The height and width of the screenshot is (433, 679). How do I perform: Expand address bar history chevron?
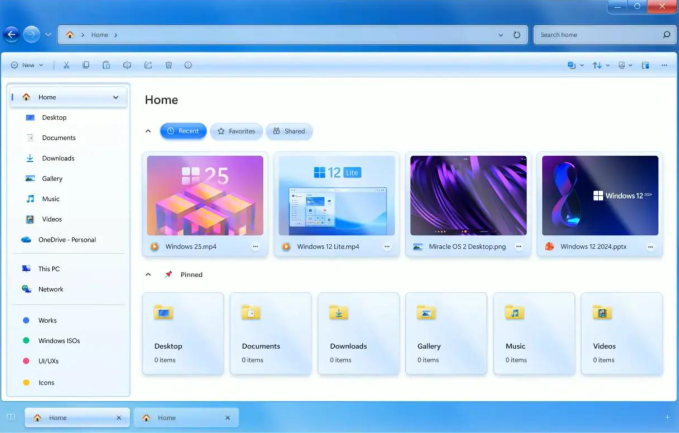(x=501, y=35)
